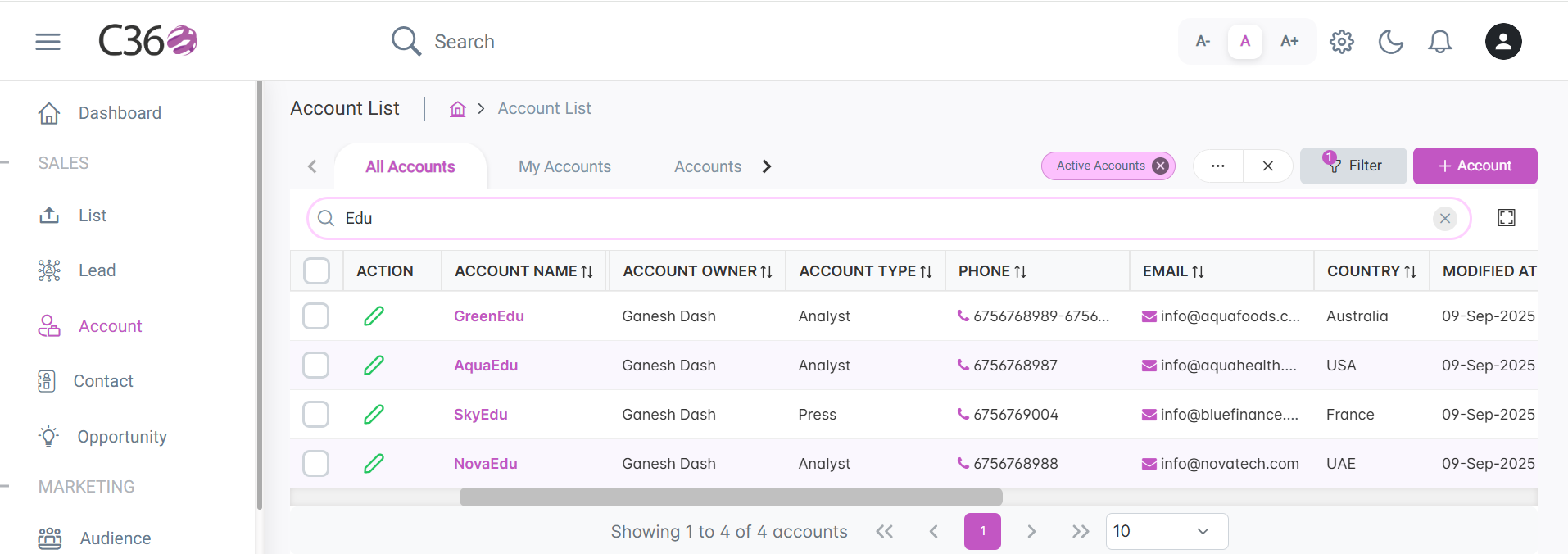Open the SkyEdu account link
Screen dimensions: 1568x554
tap(481, 415)
